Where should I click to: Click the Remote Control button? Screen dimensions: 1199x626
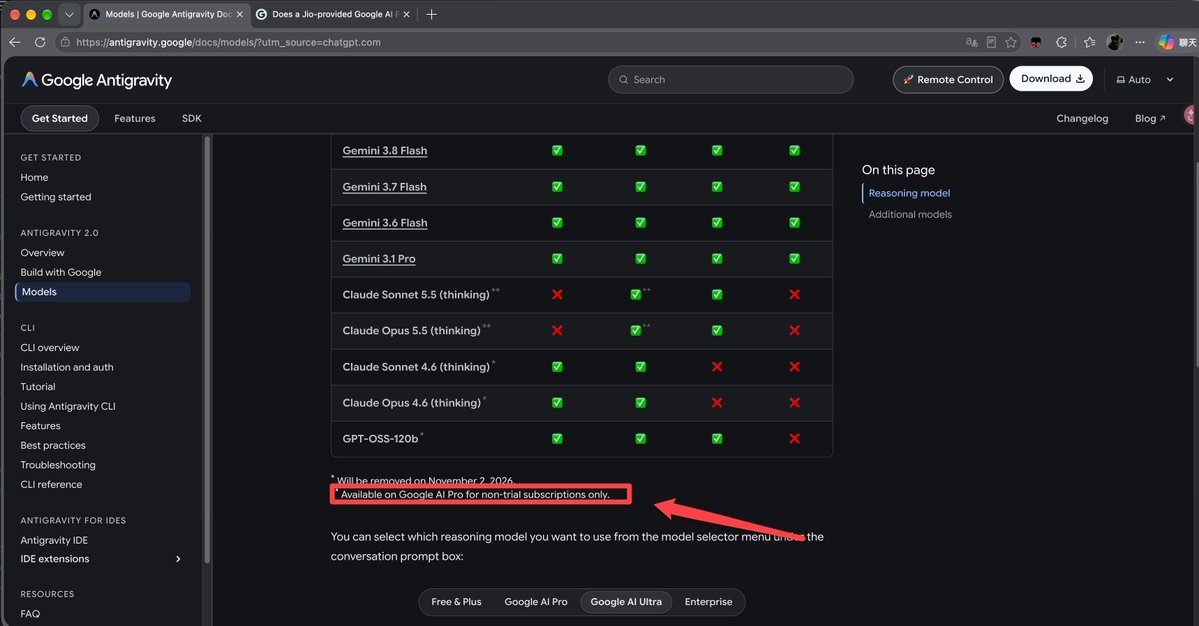tap(948, 79)
